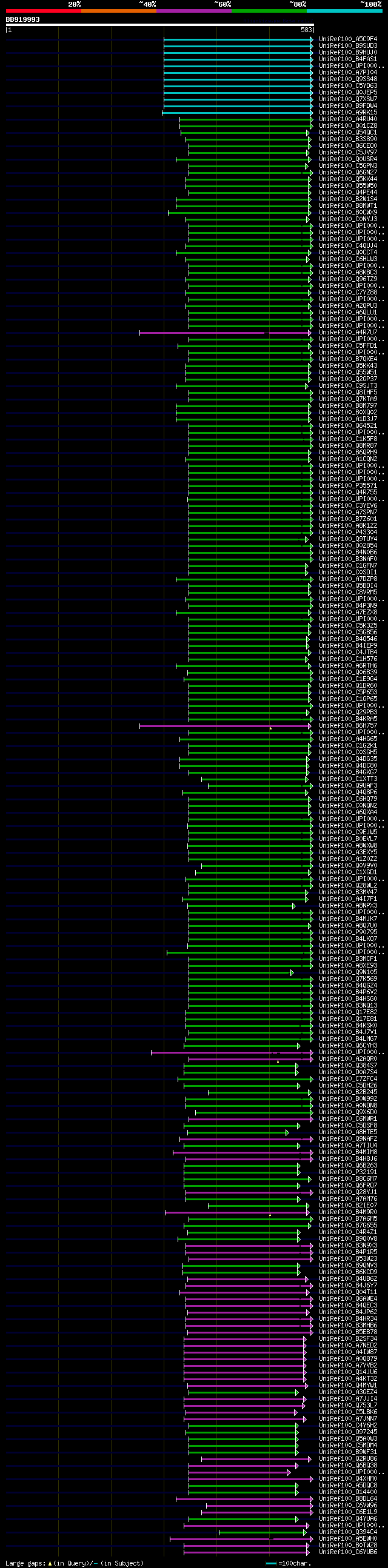Click the label UniRef100_B4KRA5
Screen dimensions: 388x1568
click(348, 719)
